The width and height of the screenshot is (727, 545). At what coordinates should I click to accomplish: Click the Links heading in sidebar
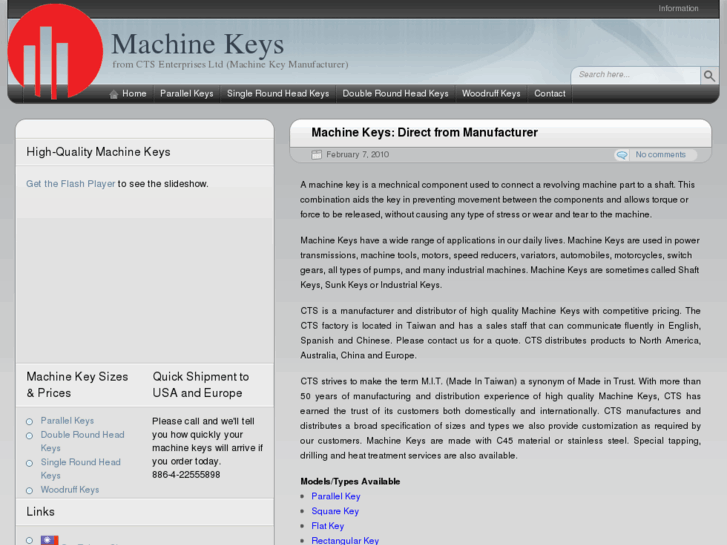click(x=40, y=512)
